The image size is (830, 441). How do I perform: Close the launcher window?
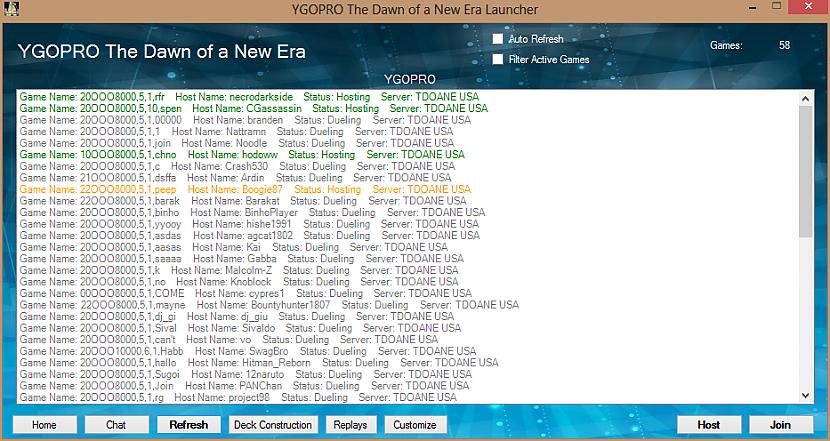(809, 6)
